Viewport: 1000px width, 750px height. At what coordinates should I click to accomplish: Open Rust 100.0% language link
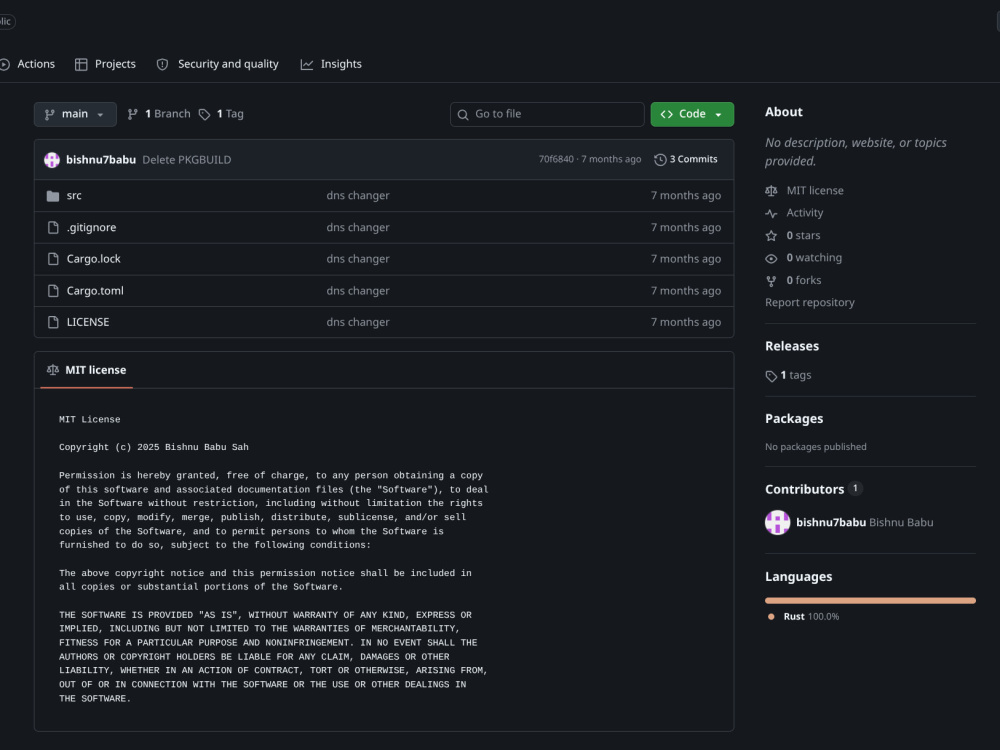click(x=811, y=617)
